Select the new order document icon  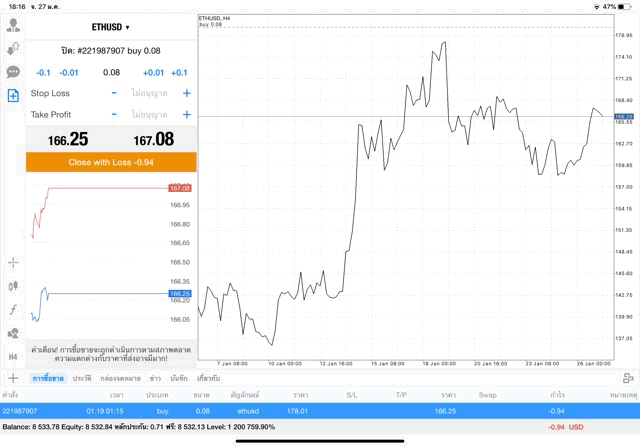[x=13, y=96]
